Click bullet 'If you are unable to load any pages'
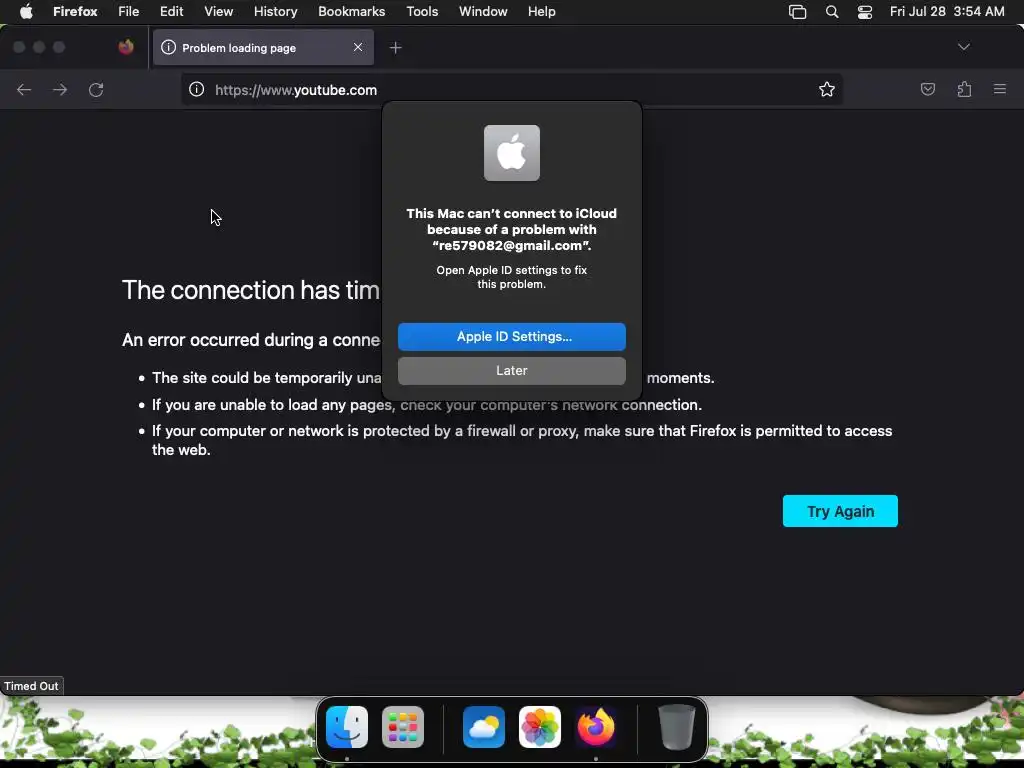Screen dimensions: 1024x768 tap(427, 405)
